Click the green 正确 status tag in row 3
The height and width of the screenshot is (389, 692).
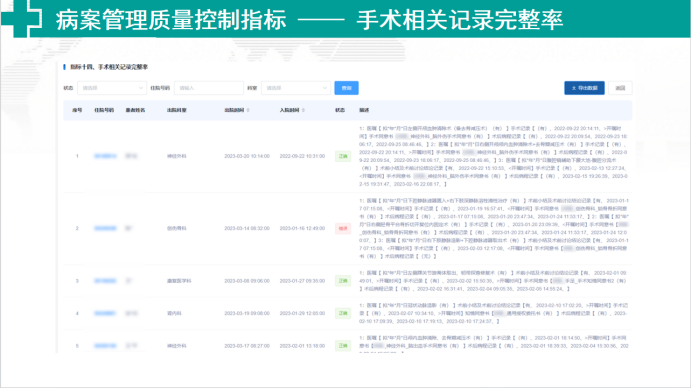click(x=343, y=281)
